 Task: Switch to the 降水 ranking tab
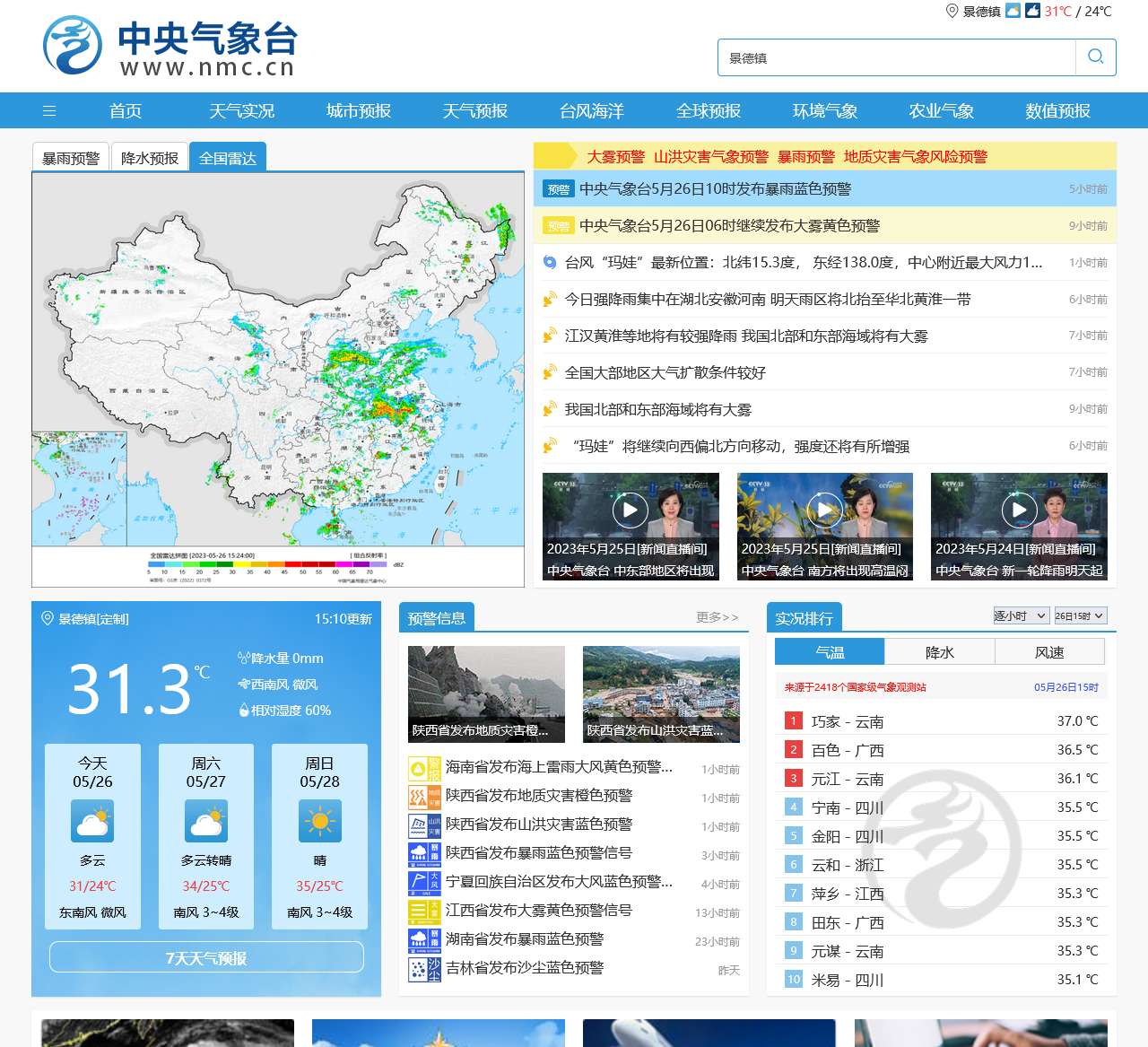[939, 652]
